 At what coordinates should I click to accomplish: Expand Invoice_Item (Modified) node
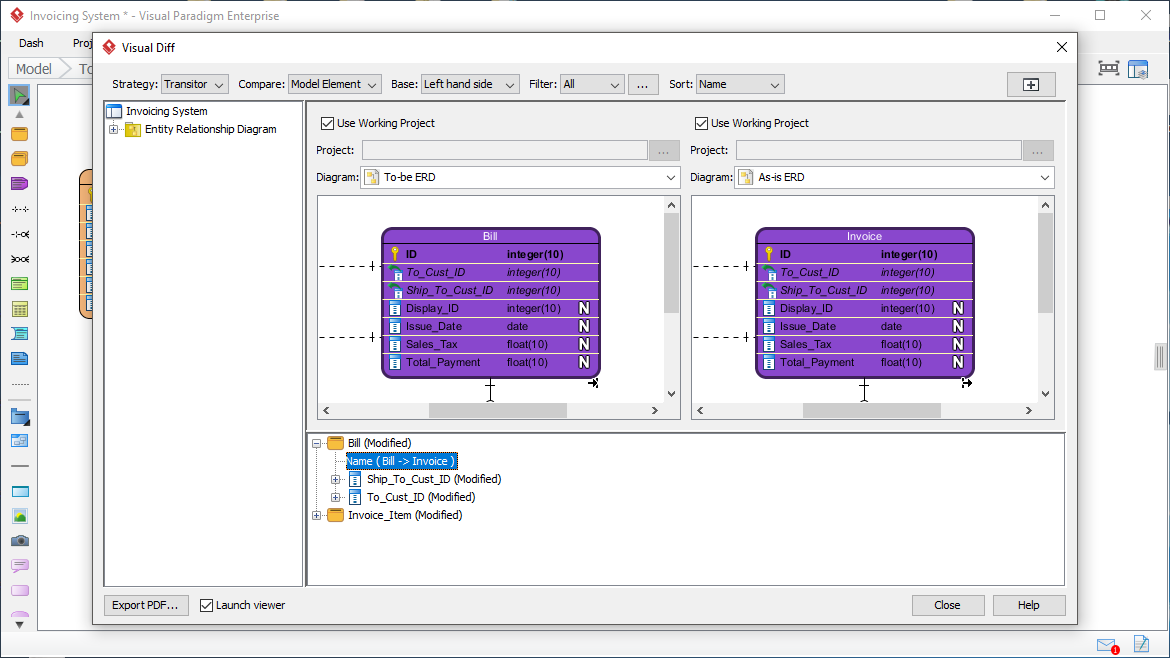click(x=316, y=515)
